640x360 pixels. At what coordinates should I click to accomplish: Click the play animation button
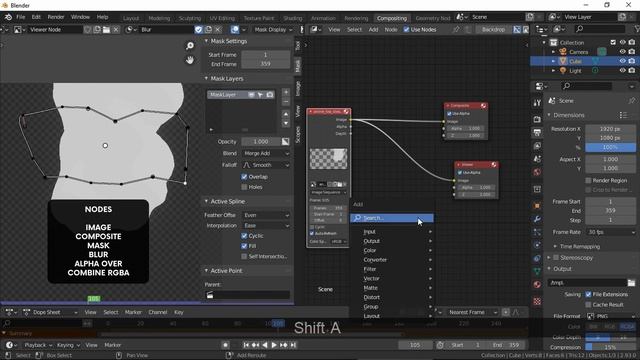pos(274,345)
